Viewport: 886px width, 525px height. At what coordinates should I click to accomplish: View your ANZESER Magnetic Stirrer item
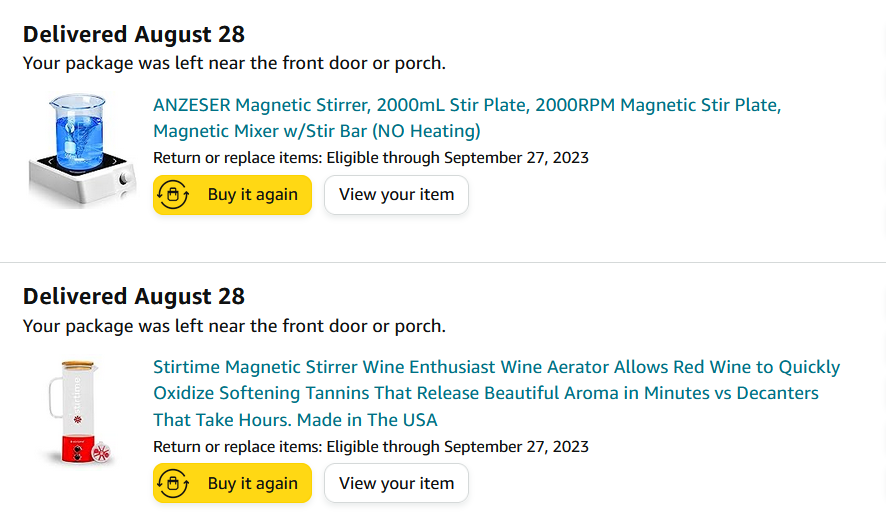pos(396,194)
